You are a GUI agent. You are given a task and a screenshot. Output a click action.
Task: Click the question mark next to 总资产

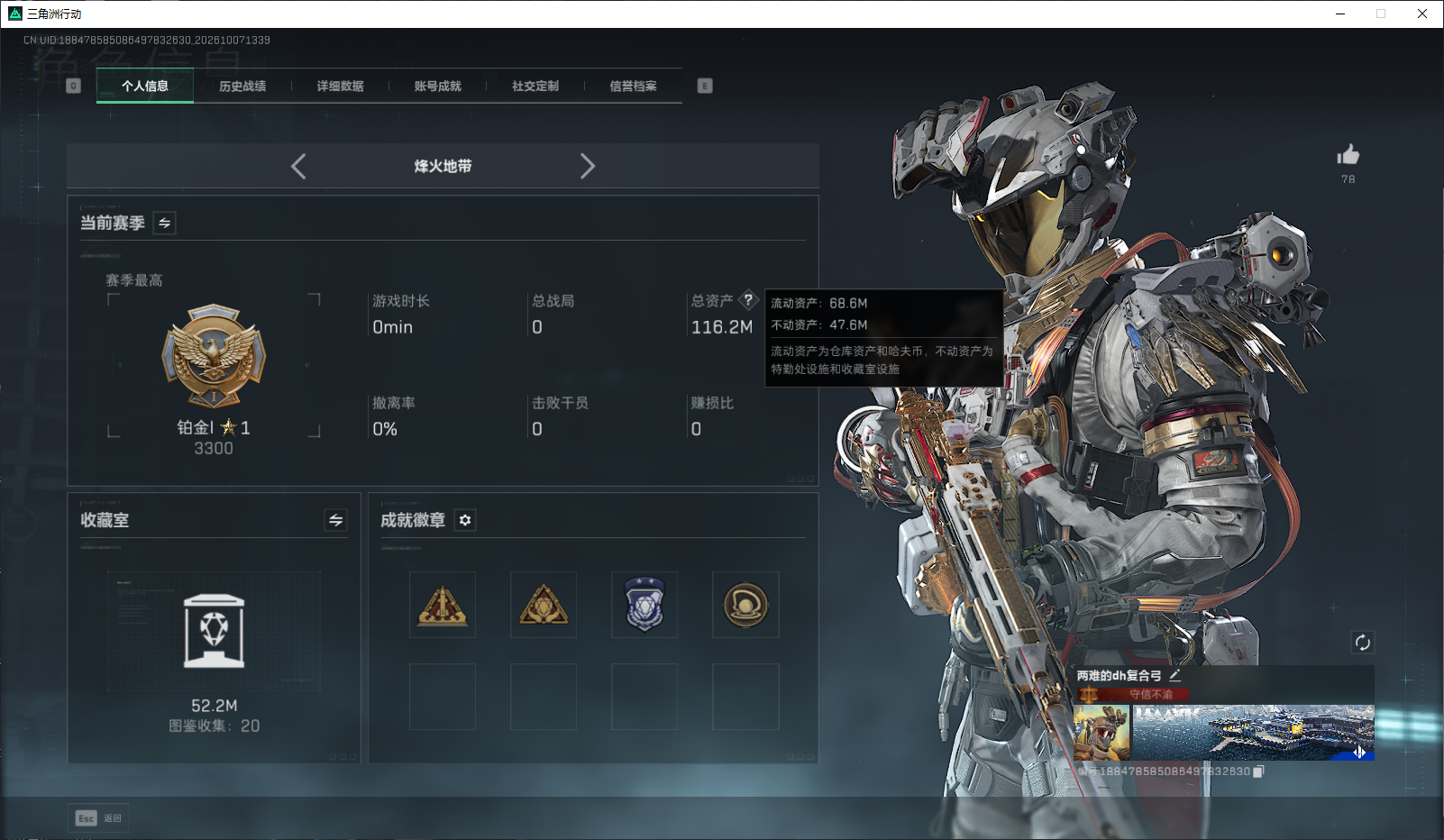click(x=748, y=300)
